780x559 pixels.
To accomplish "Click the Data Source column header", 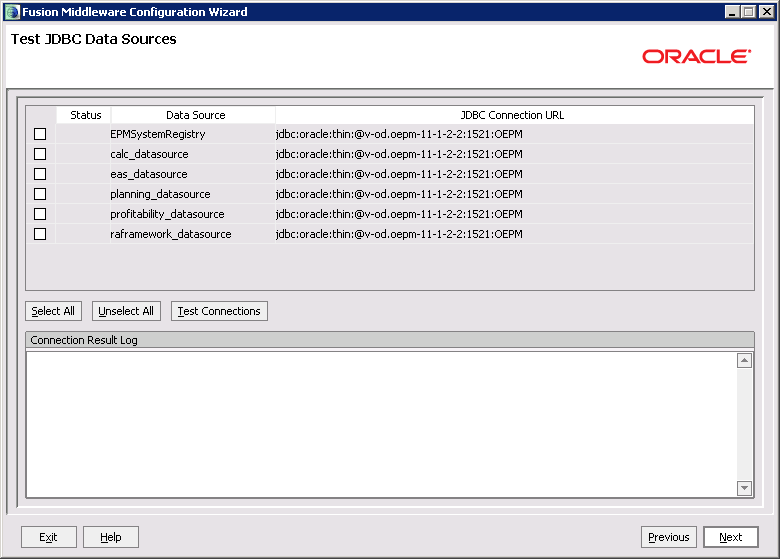I will click(x=193, y=115).
